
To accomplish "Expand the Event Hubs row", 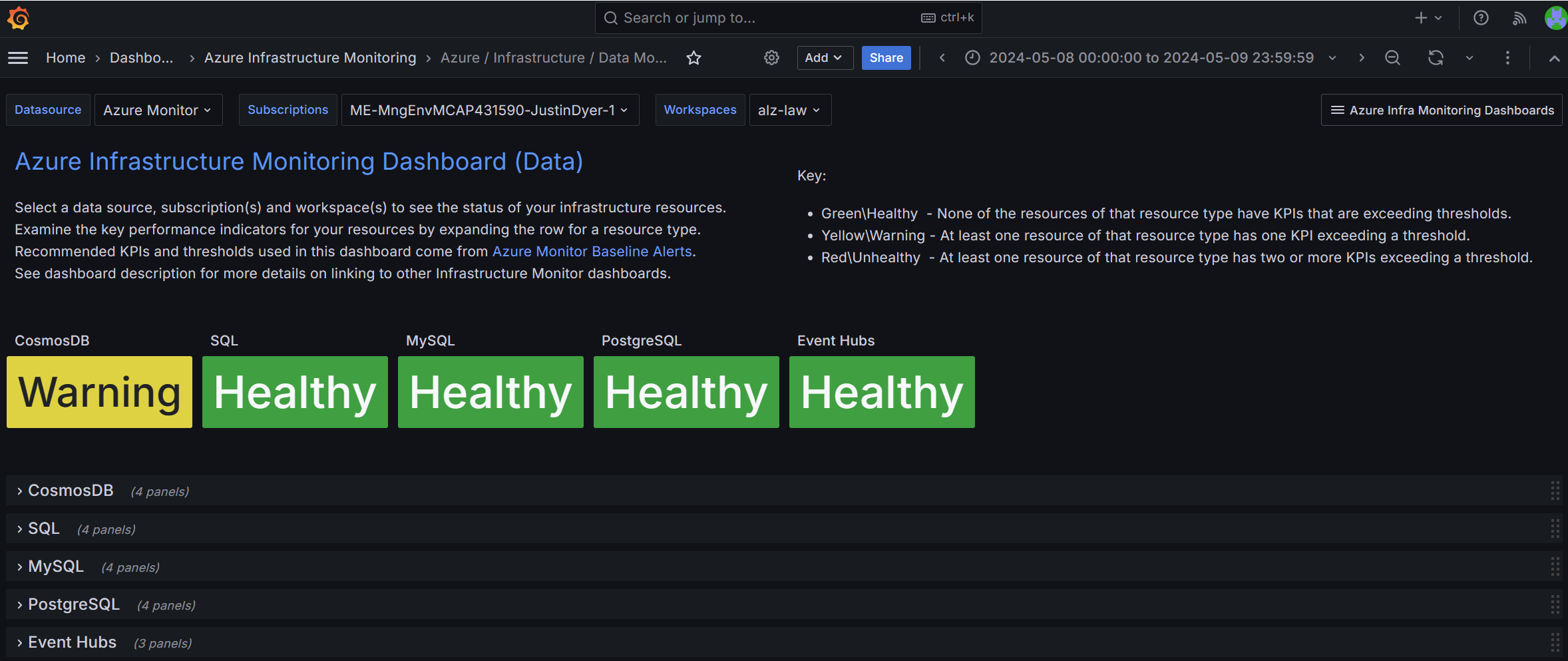I will (72, 642).
